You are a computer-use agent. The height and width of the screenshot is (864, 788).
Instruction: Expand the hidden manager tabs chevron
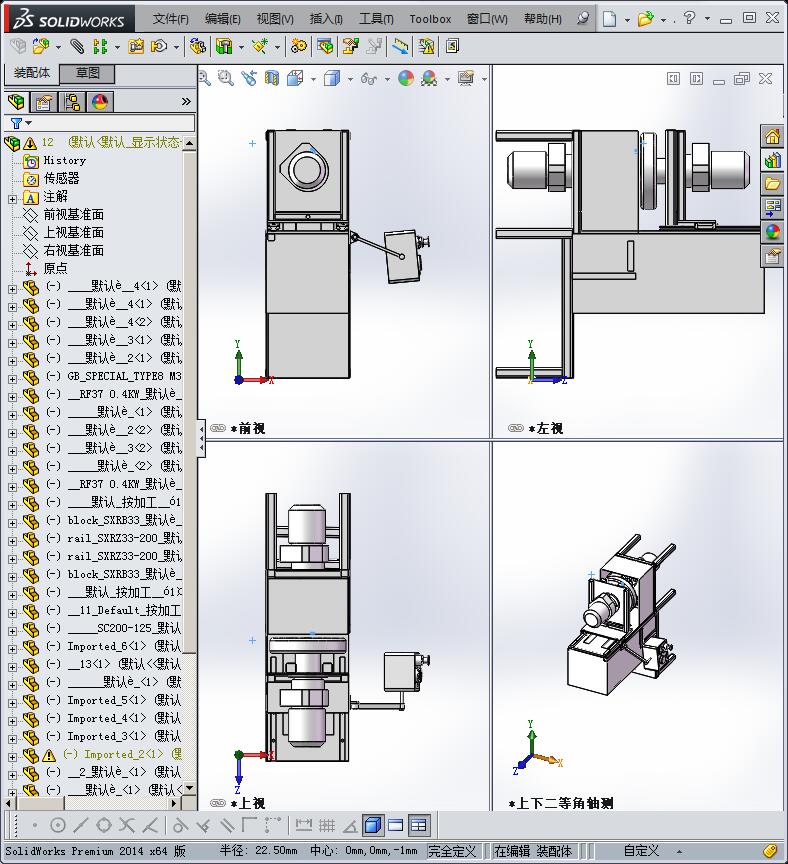tap(186, 101)
